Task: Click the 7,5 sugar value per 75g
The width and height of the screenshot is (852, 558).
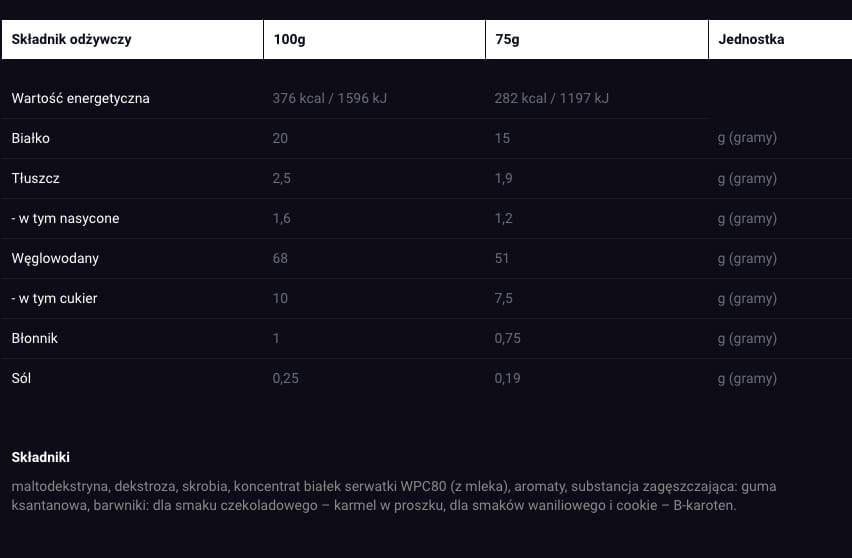Action: tap(504, 298)
